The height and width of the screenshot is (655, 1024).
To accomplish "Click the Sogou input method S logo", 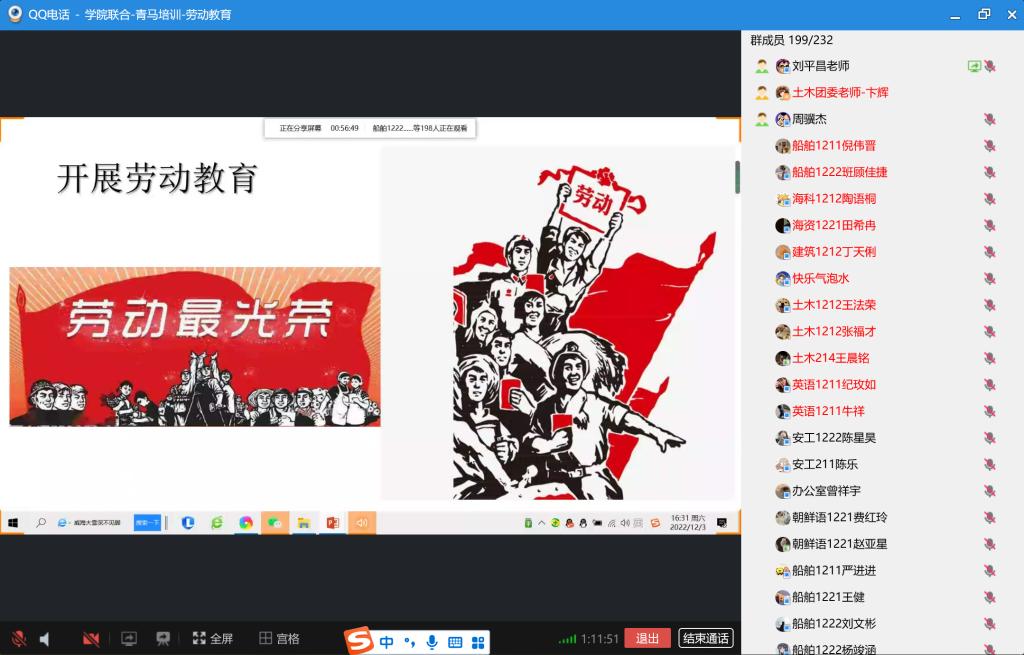I will point(359,641).
